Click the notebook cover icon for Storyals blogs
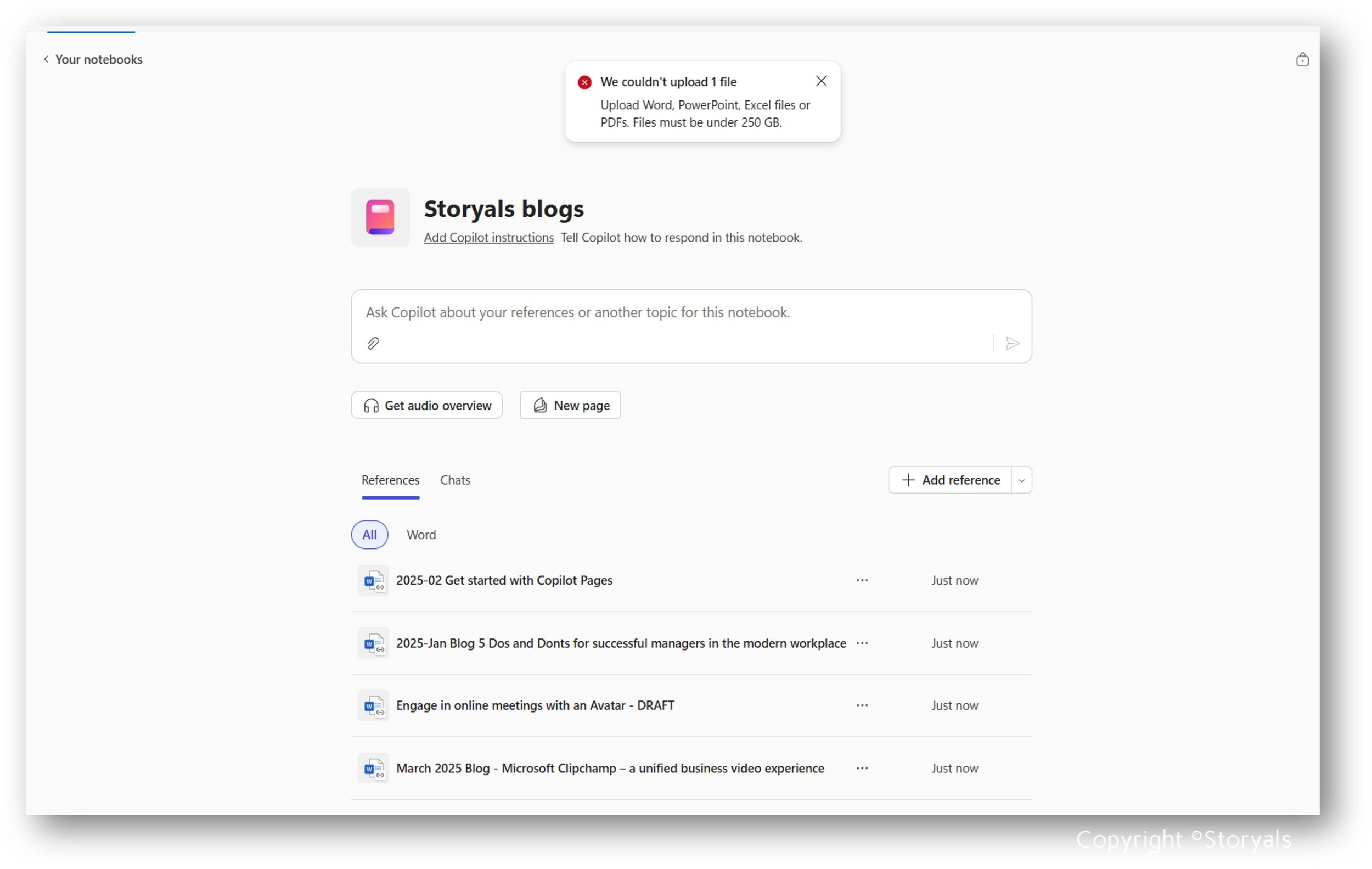Viewport: 1372px width, 869px height. coord(380,218)
